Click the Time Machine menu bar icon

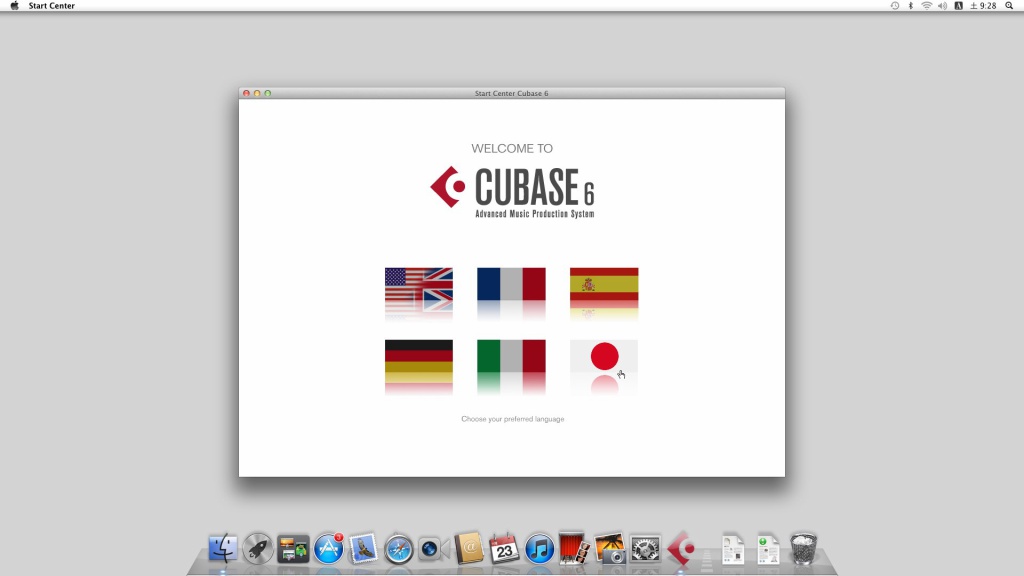(895, 6)
